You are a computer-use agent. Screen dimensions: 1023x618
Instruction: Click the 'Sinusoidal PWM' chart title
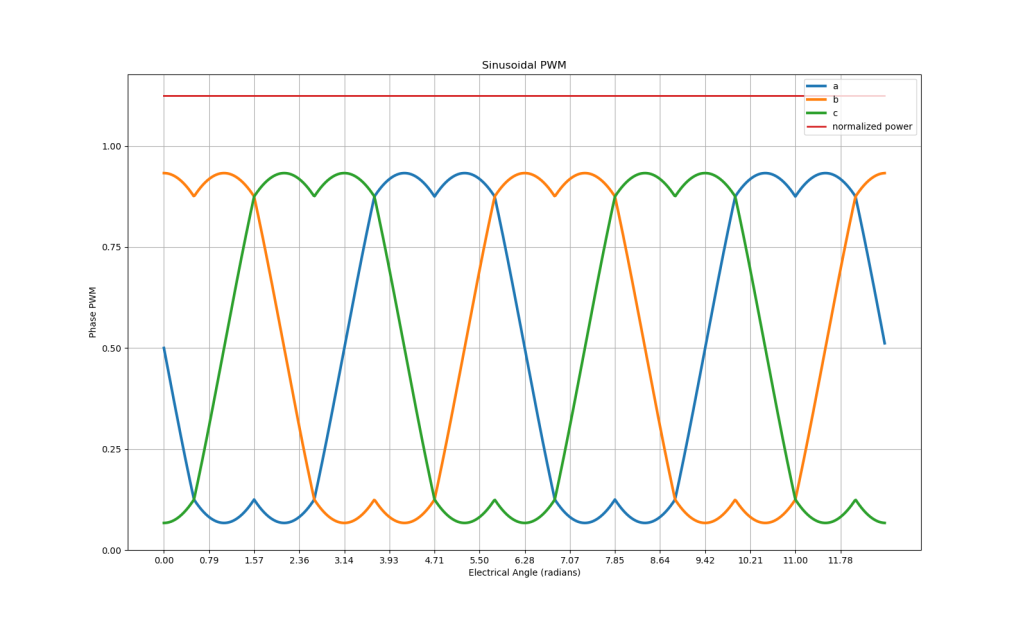[524, 65]
